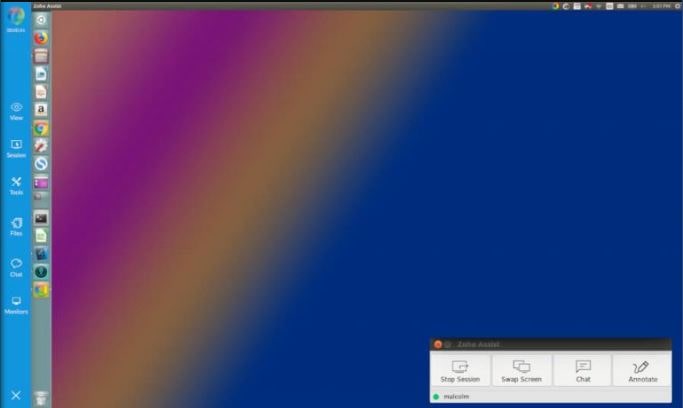Click the clock in the top panel

coord(661,6)
